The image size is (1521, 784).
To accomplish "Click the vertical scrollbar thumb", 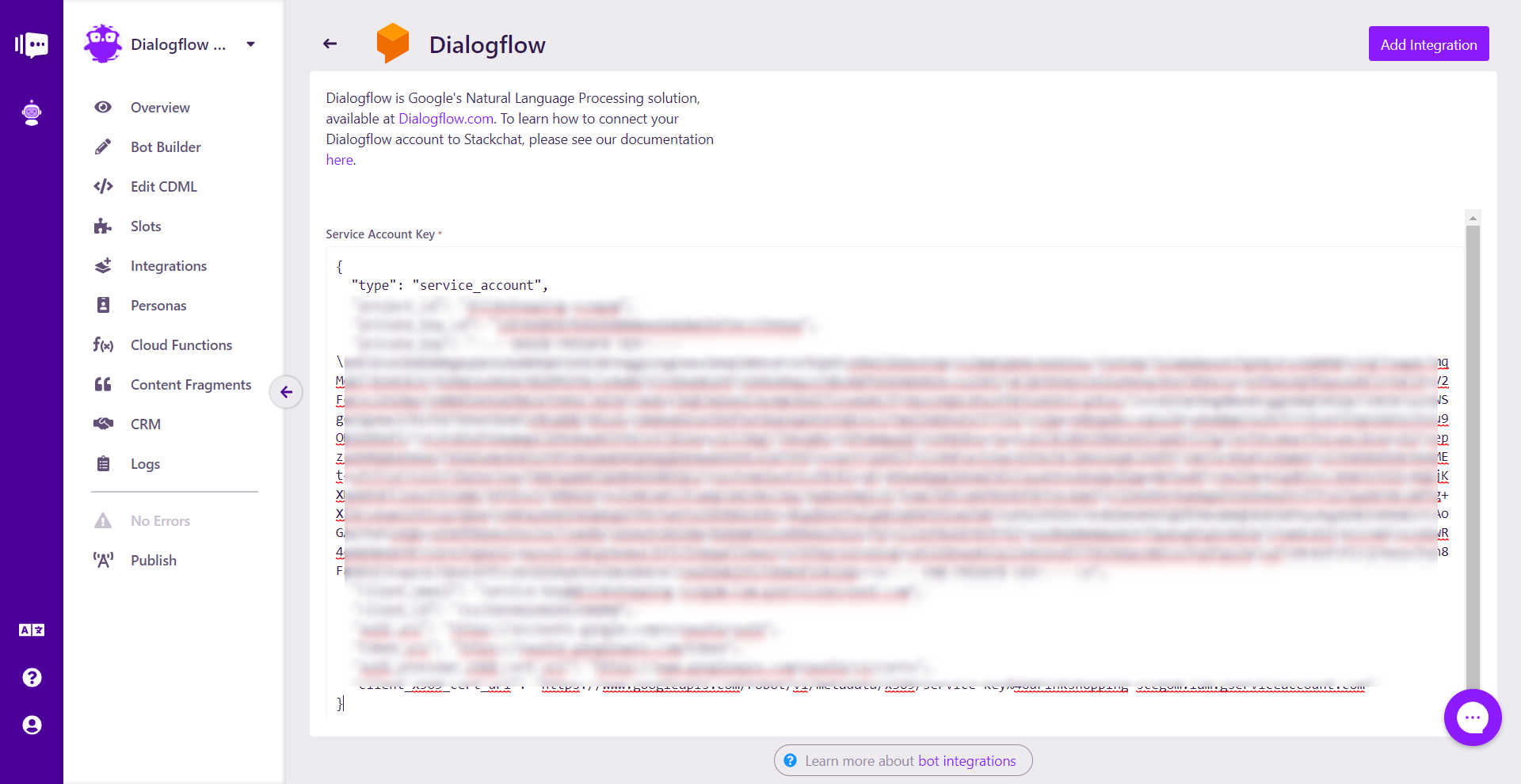I will pos(1473,459).
